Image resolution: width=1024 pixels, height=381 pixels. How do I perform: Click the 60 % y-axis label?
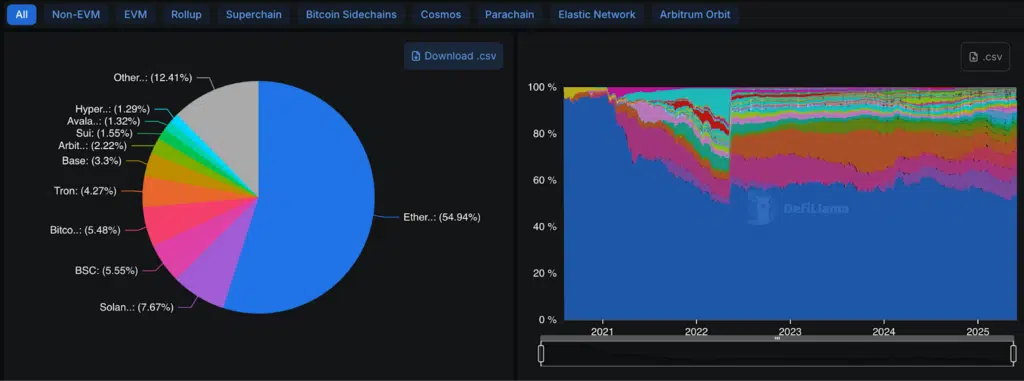(x=545, y=180)
